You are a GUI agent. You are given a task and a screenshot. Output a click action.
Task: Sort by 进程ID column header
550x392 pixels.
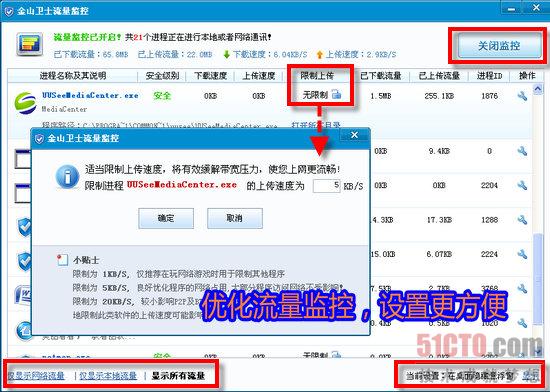coord(489,76)
